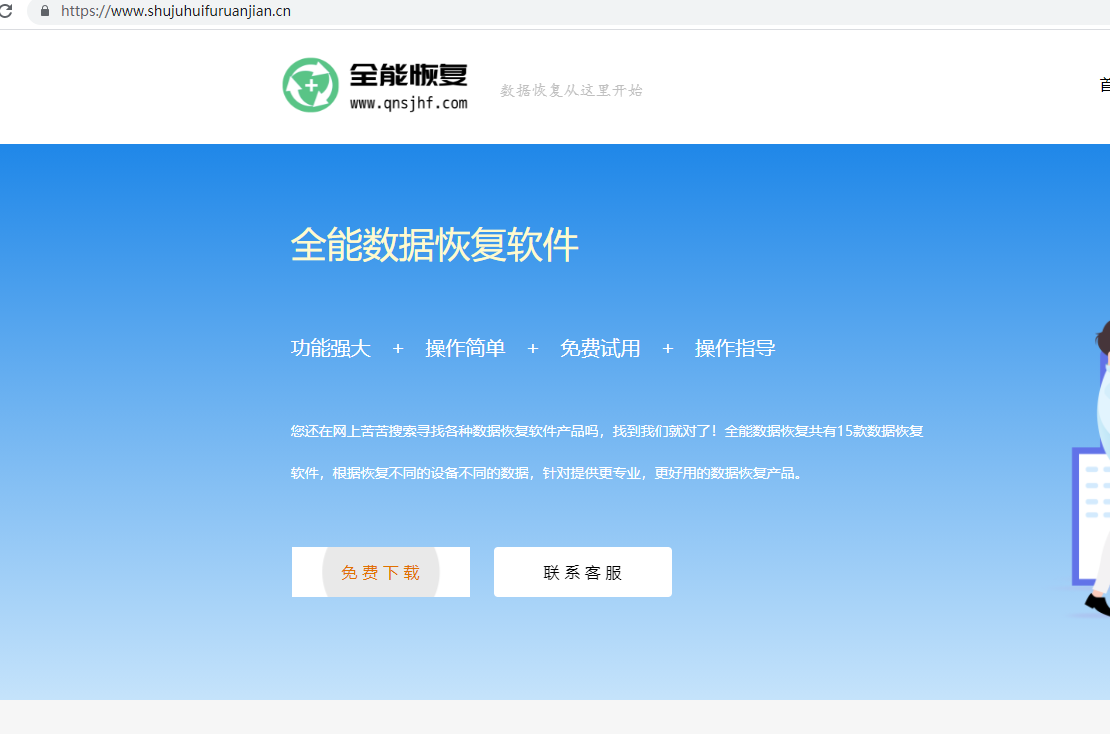Click the woman illustration at right edge
This screenshot has height=734, width=1110.
tap(1102, 400)
